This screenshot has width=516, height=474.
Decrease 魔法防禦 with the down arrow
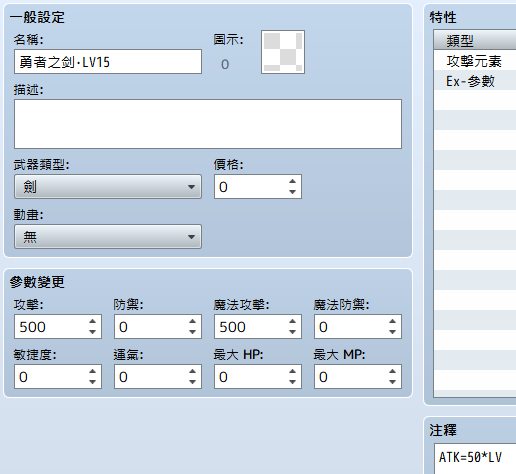click(x=392, y=332)
